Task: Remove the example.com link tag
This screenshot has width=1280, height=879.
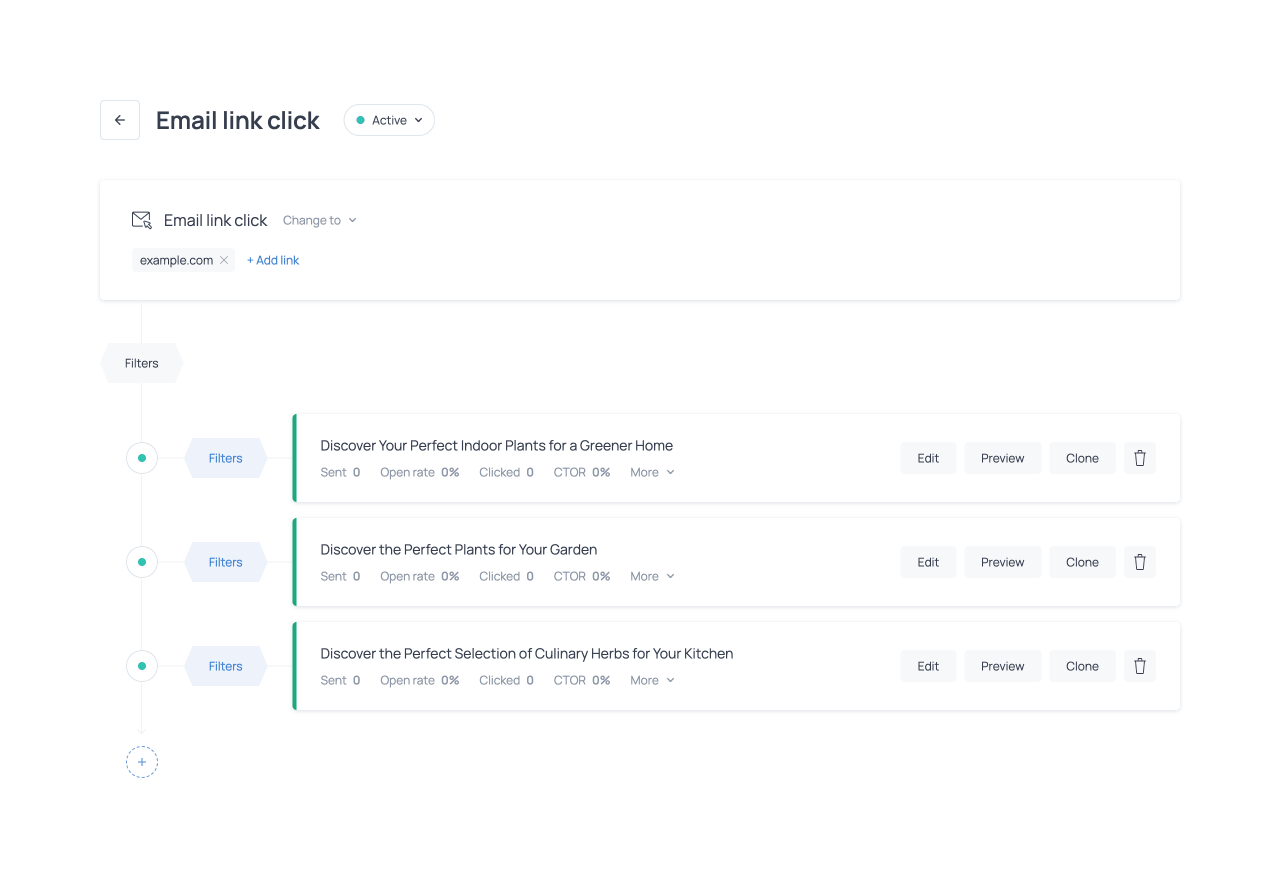Action: 224,260
